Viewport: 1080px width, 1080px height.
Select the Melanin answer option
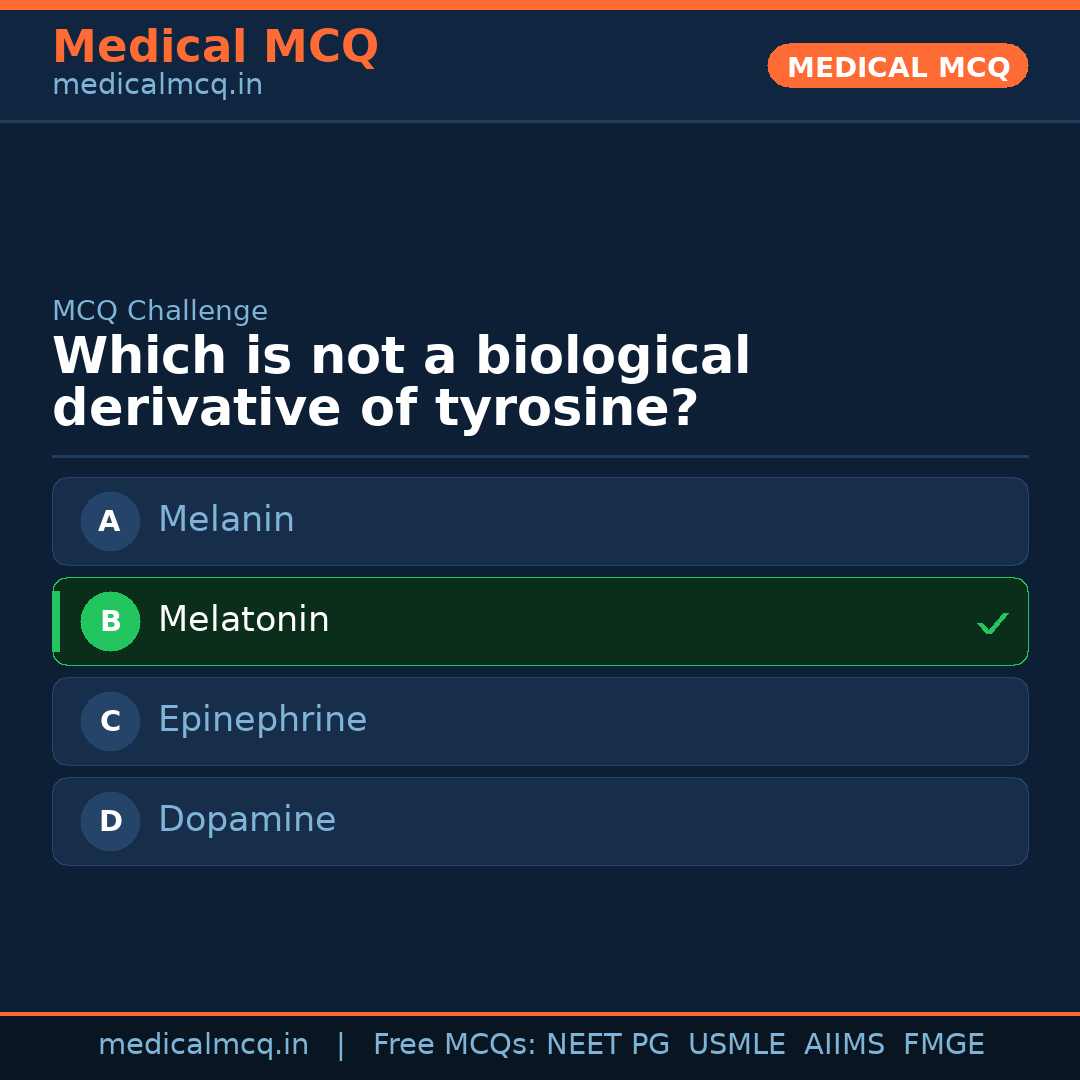click(x=540, y=521)
